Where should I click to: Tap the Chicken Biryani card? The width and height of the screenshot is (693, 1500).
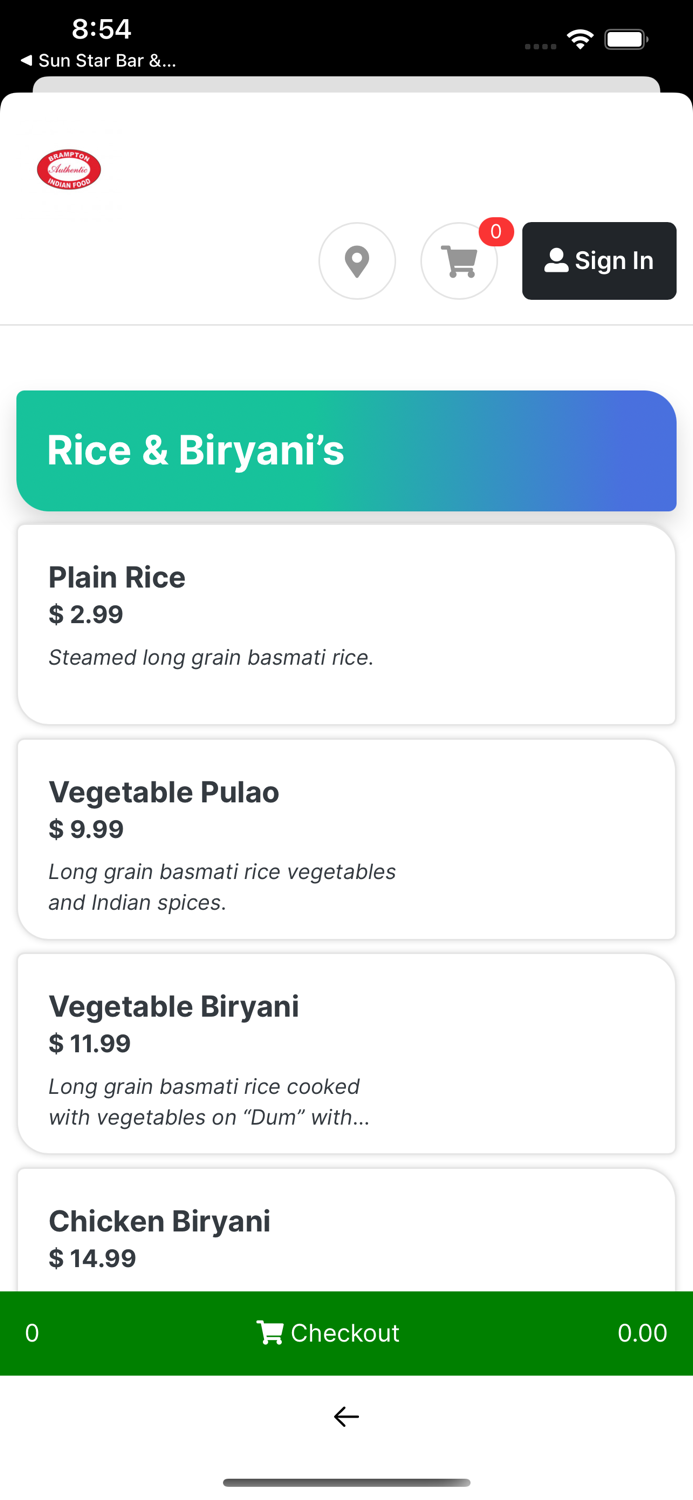tap(346, 1237)
